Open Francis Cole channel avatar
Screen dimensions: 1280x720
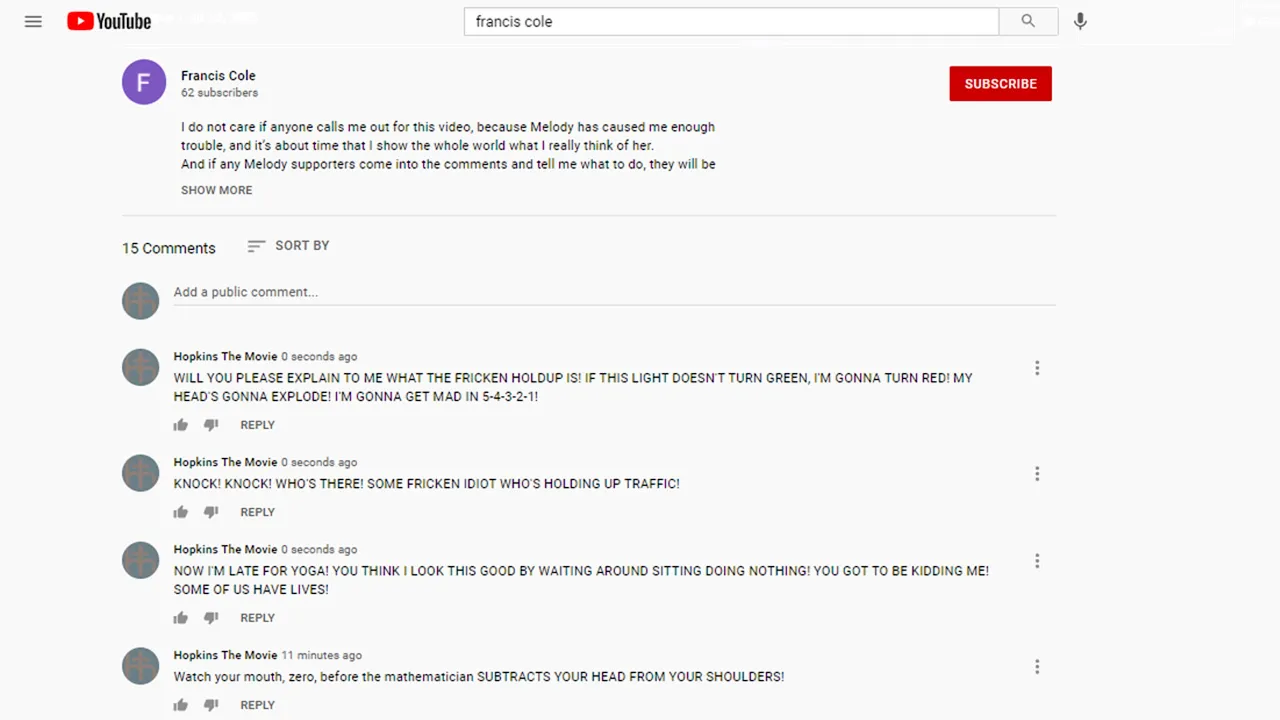(x=144, y=82)
